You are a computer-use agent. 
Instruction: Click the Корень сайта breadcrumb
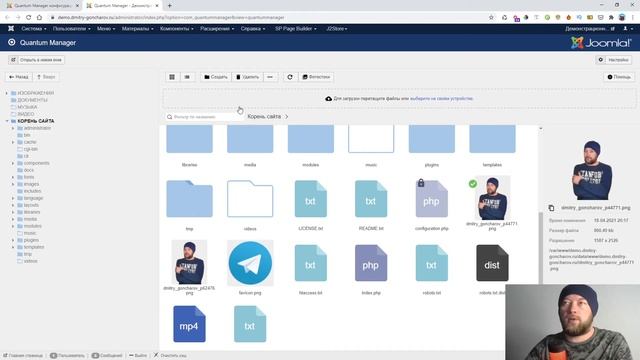[x=264, y=116]
